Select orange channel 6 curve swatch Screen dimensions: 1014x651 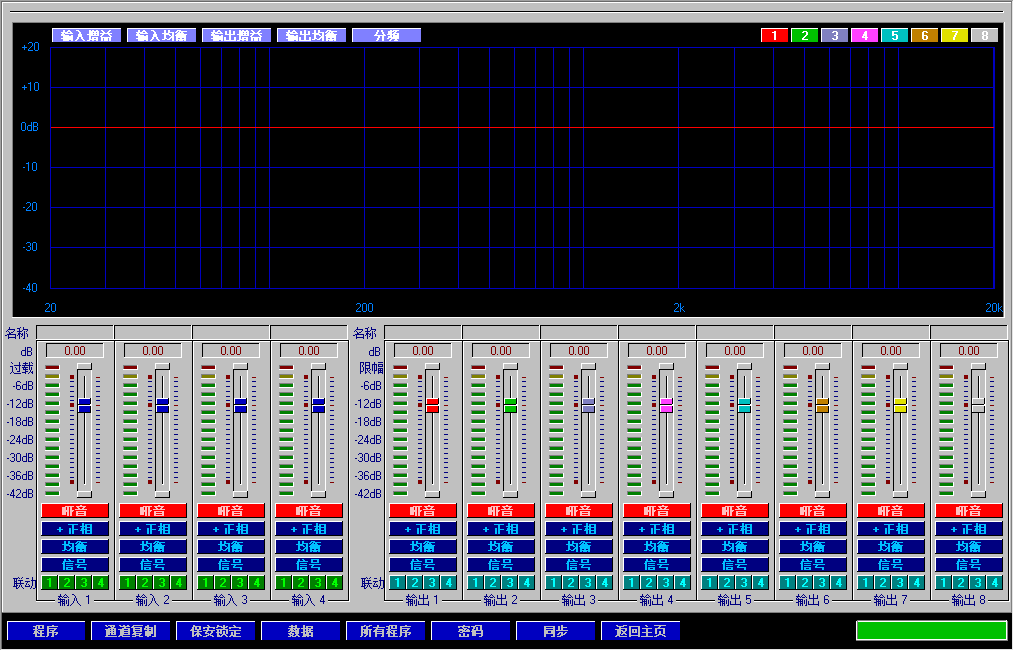(x=925, y=36)
